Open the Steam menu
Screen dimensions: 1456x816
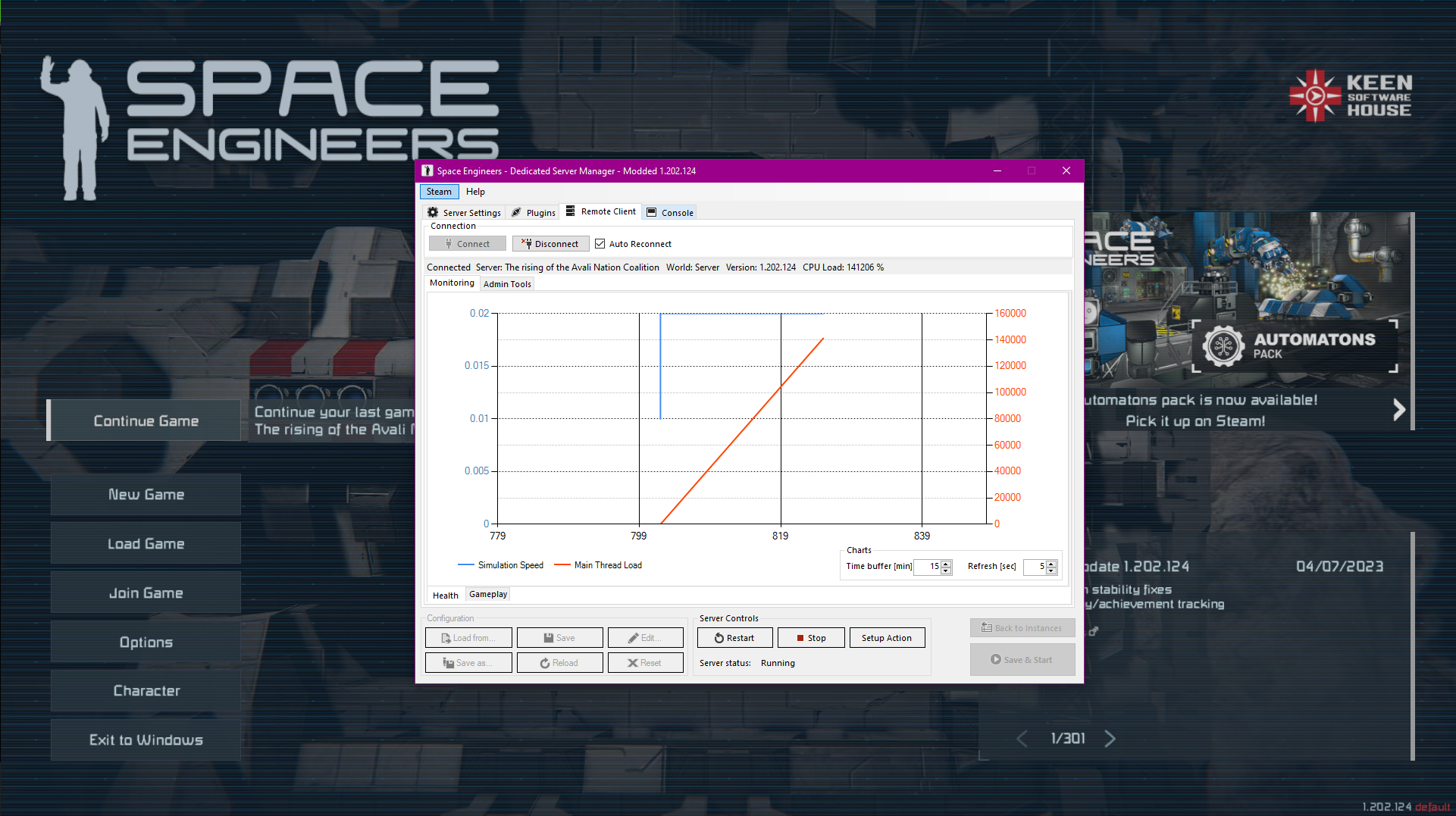[439, 192]
